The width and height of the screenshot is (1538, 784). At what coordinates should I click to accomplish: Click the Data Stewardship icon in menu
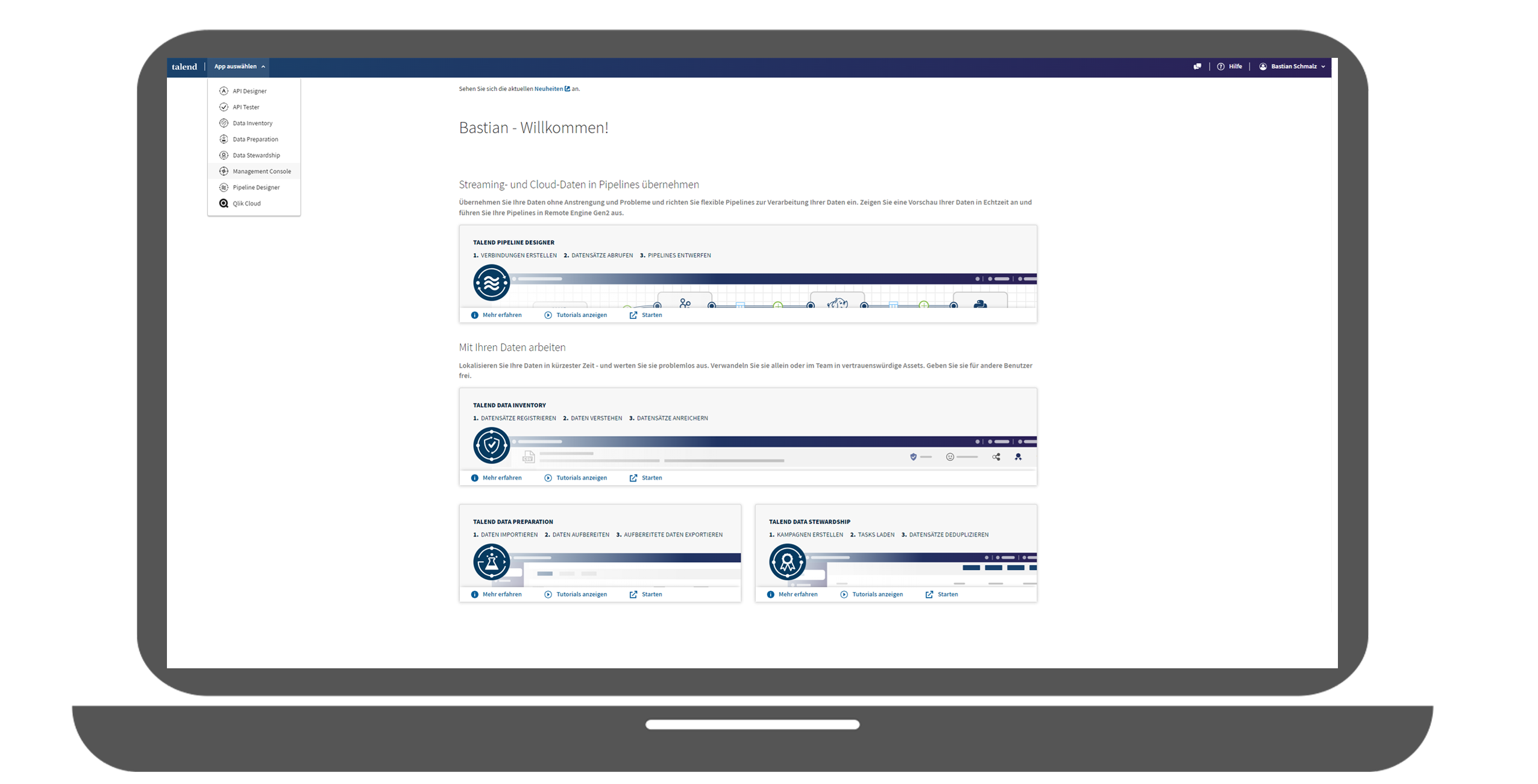(x=224, y=155)
